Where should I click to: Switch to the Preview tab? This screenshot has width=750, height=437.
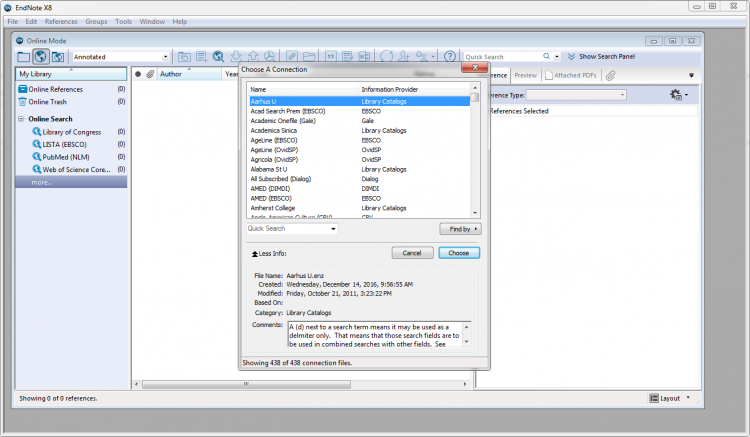[526, 76]
